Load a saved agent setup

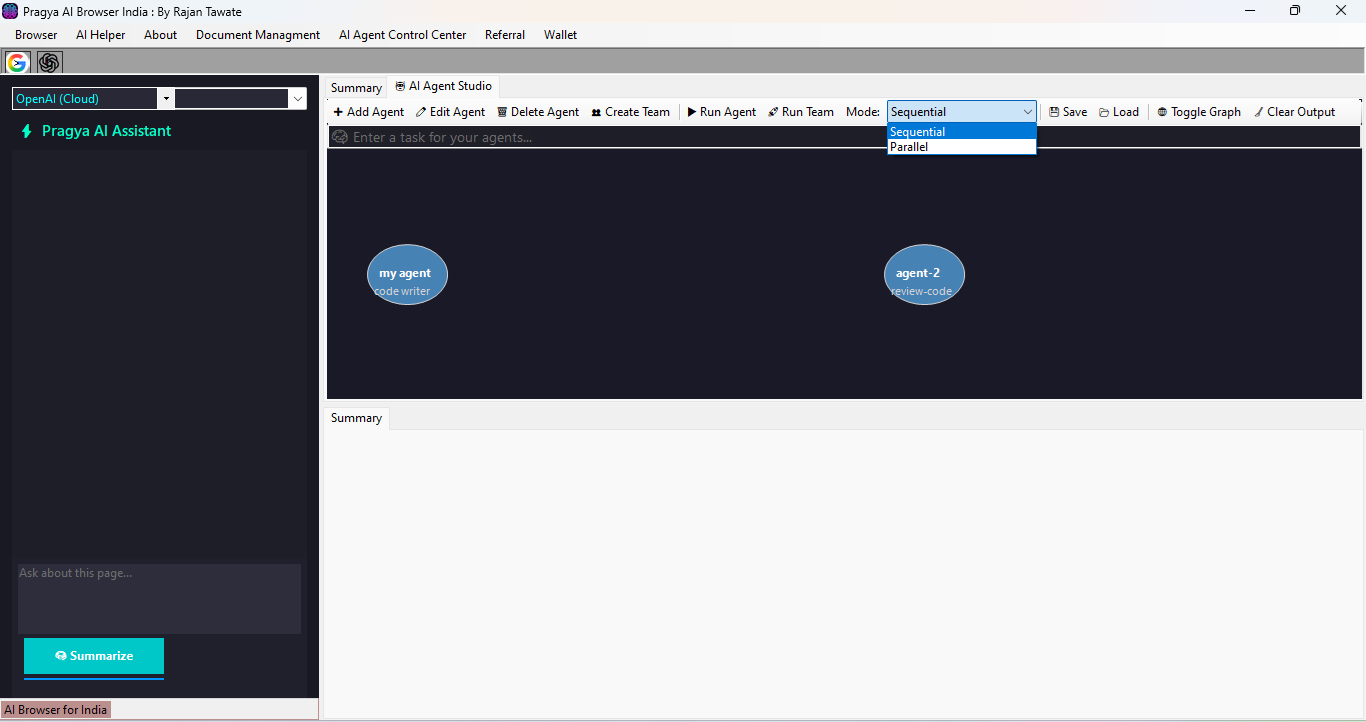click(x=1119, y=112)
